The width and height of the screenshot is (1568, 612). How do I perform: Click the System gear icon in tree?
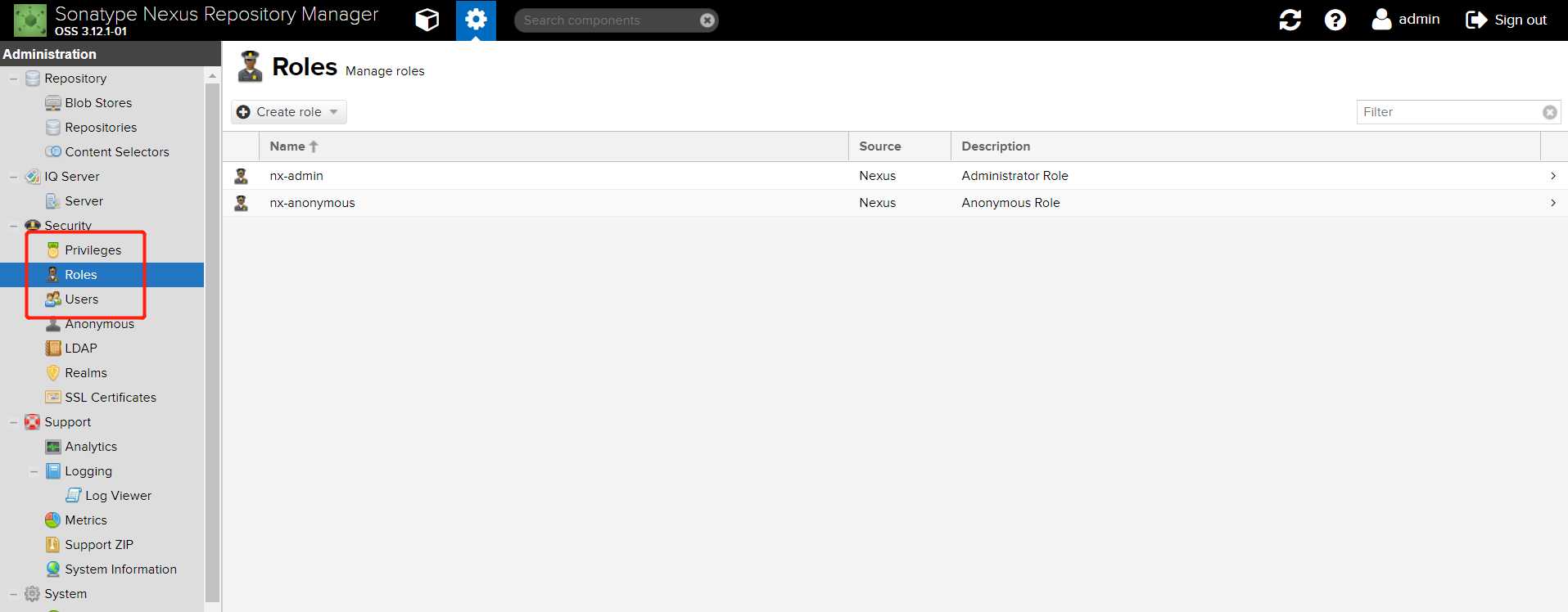[x=33, y=594]
